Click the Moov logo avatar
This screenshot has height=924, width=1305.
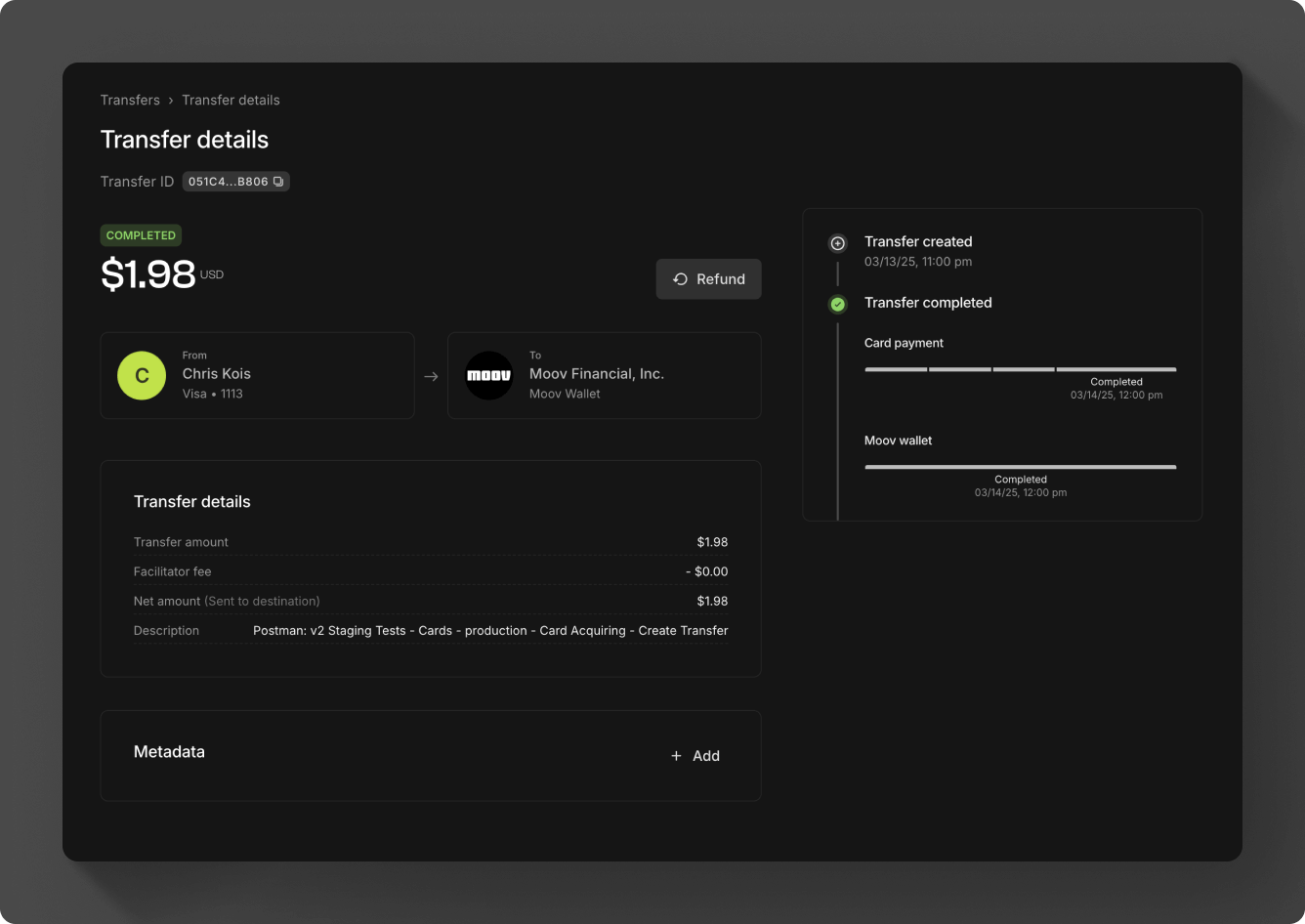coord(488,376)
